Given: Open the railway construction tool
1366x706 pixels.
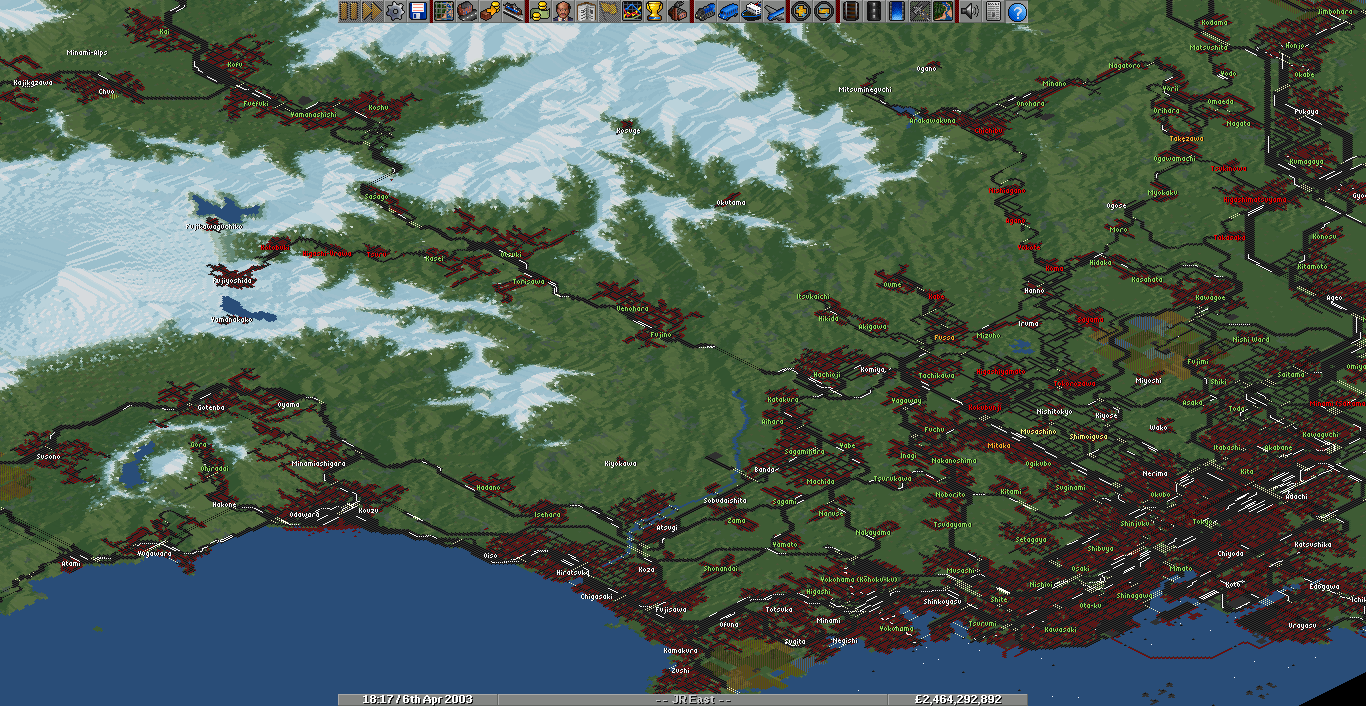Looking at the screenshot, I should tap(851, 12).
